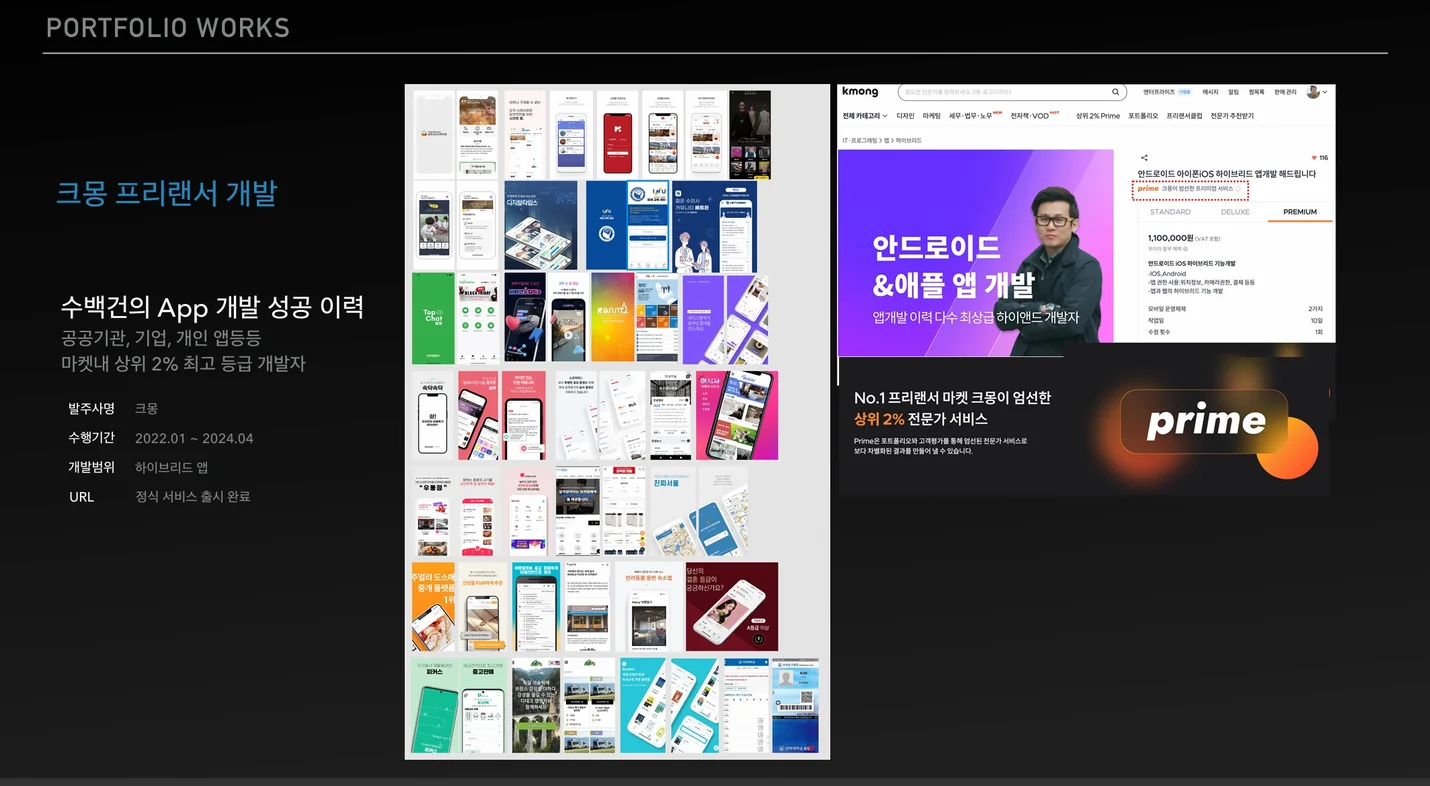Expand the profile dropdown arrow
1430x786 pixels.
[x=1325, y=92]
